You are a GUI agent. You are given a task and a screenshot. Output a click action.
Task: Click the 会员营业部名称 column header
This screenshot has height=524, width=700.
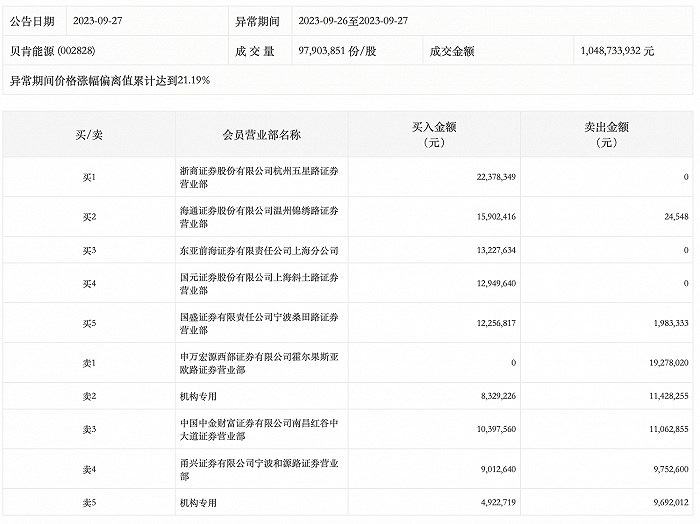click(262, 135)
